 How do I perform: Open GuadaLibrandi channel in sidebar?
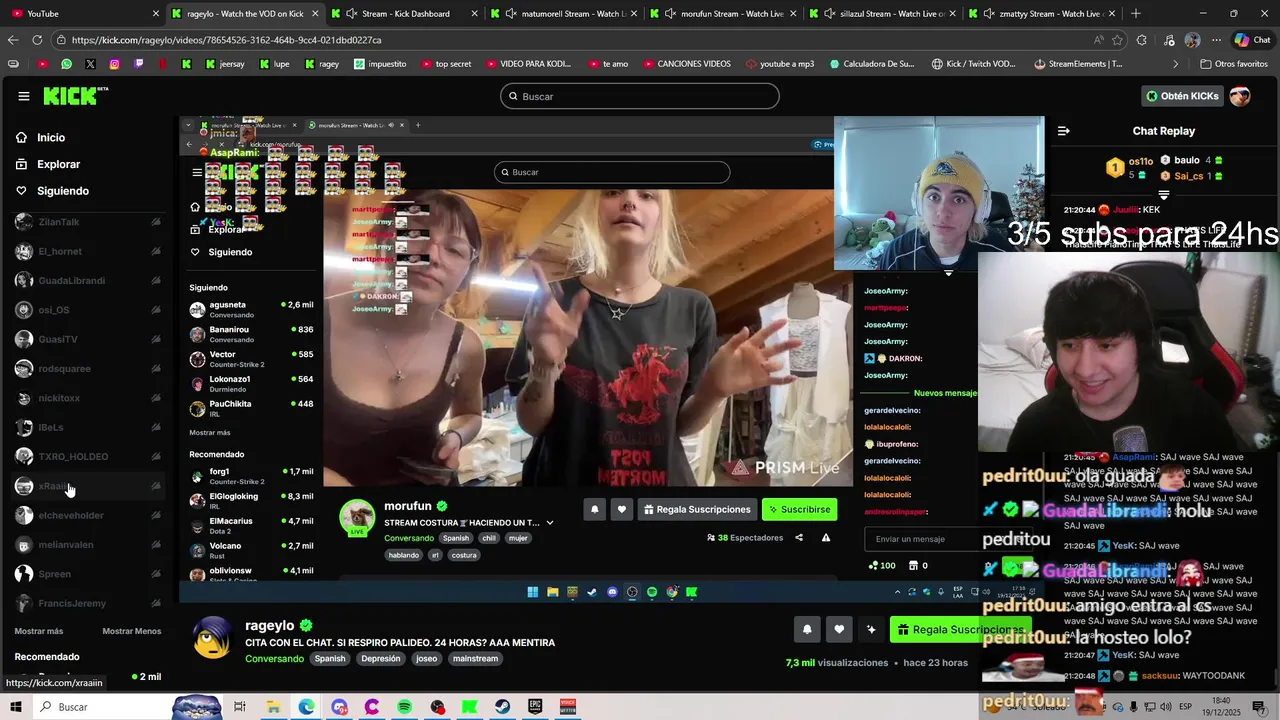(x=88, y=281)
